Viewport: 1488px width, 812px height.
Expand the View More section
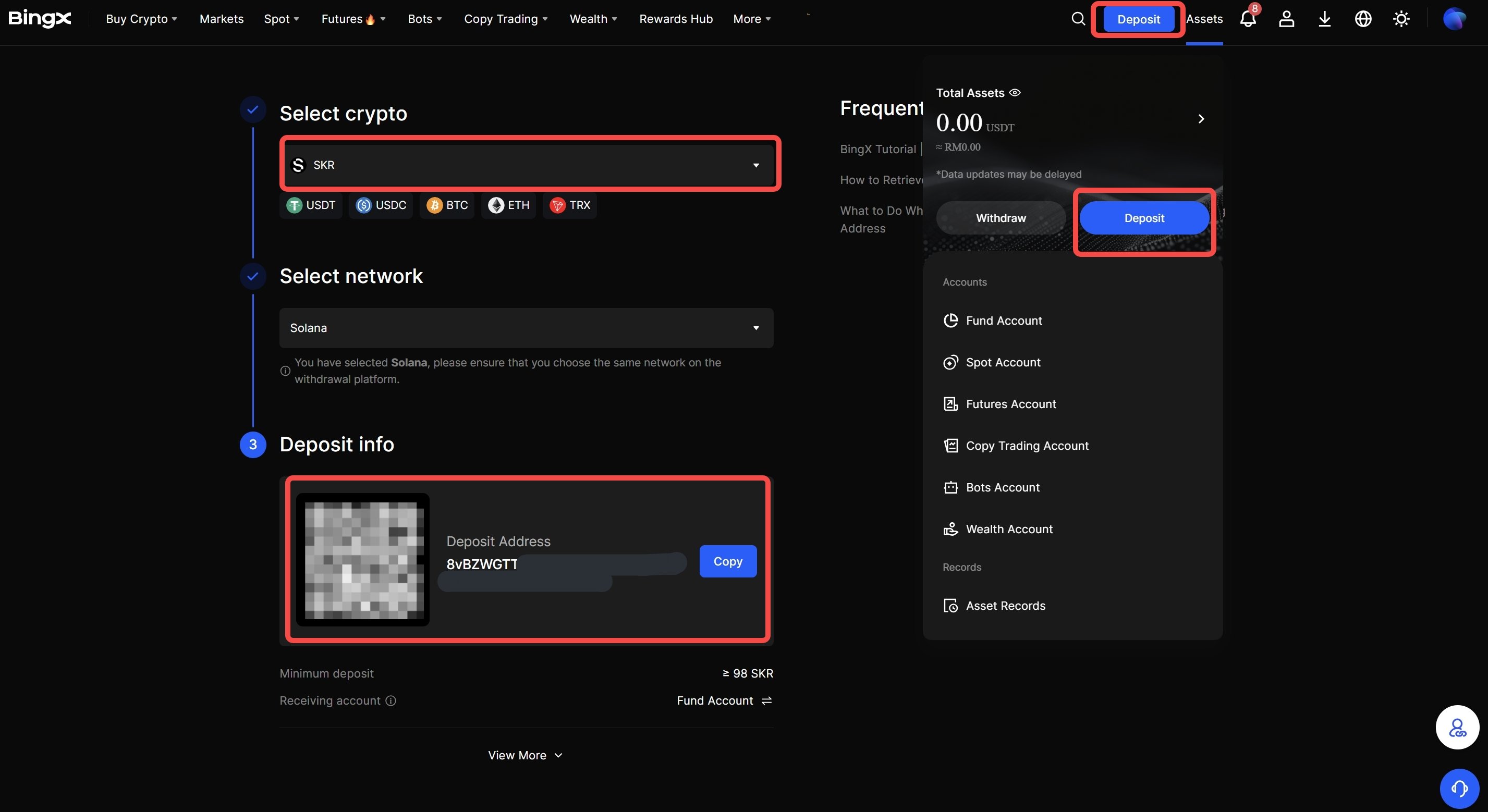[525, 755]
